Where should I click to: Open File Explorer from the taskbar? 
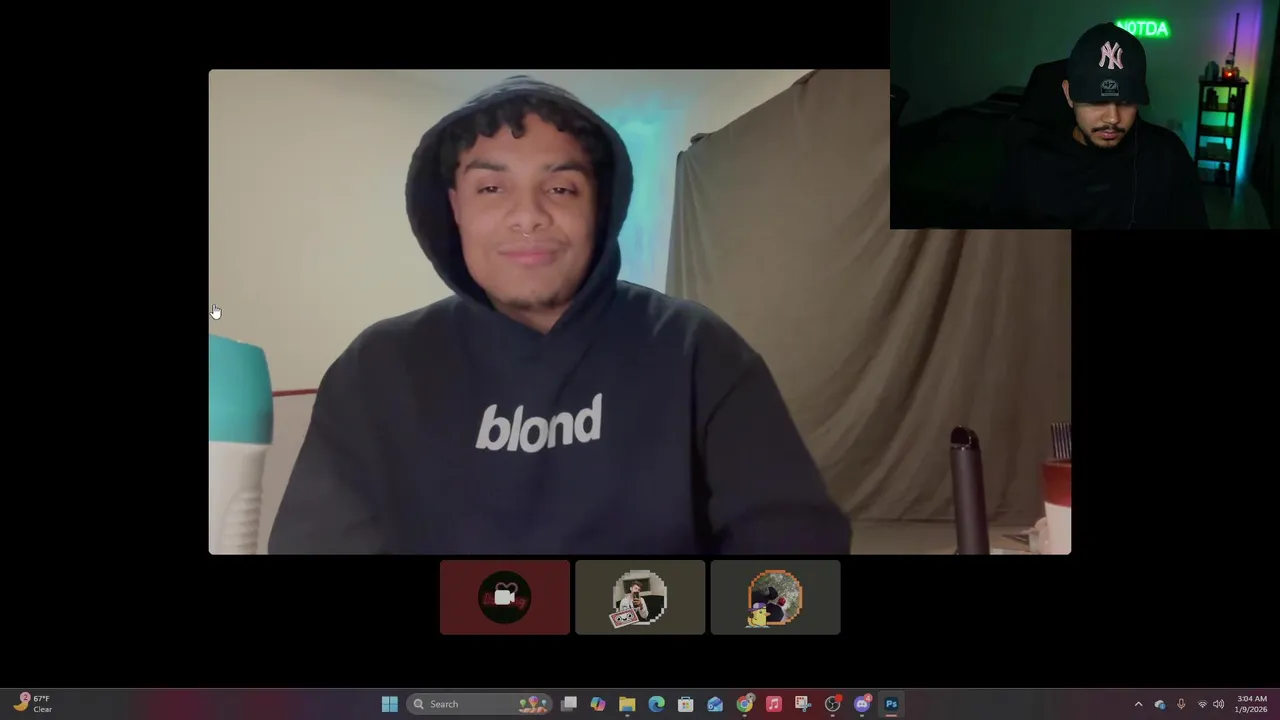coord(627,704)
